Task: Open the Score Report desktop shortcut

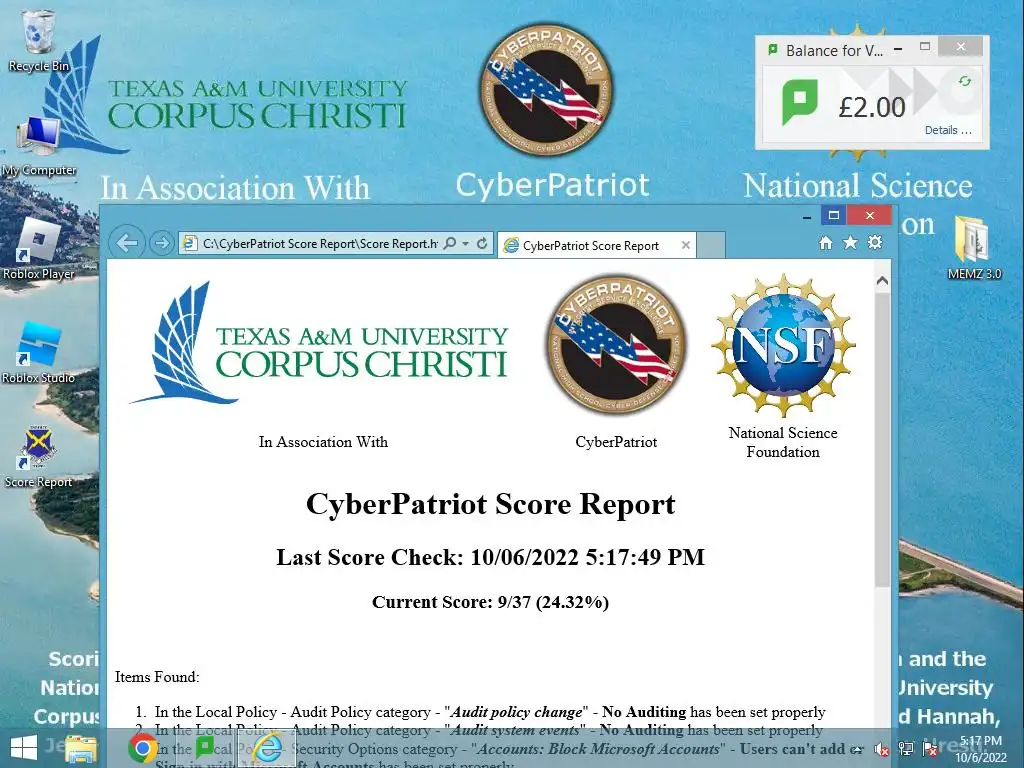Action: tap(38, 457)
